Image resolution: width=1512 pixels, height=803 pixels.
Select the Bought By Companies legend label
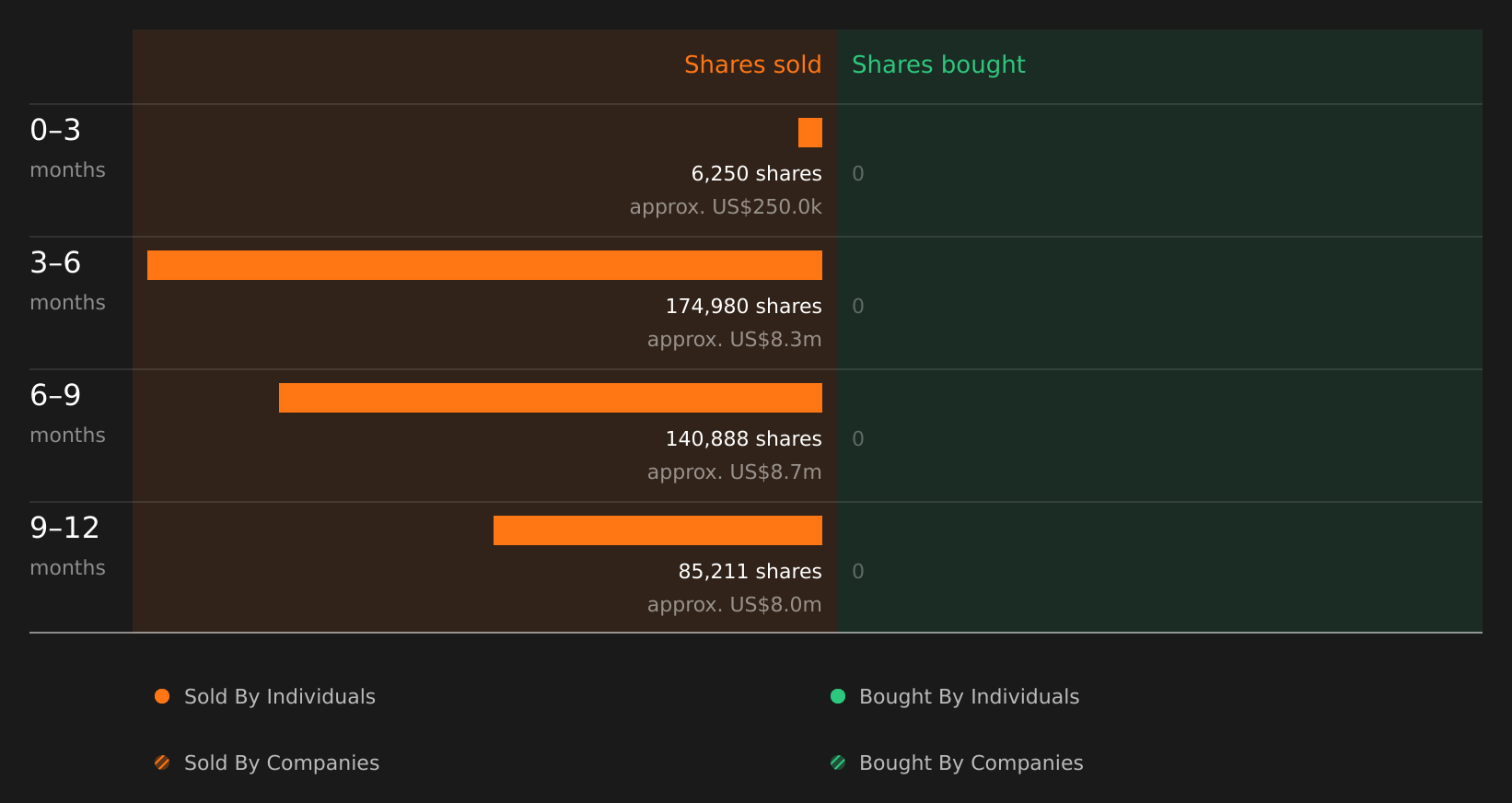tap(971, 762)
